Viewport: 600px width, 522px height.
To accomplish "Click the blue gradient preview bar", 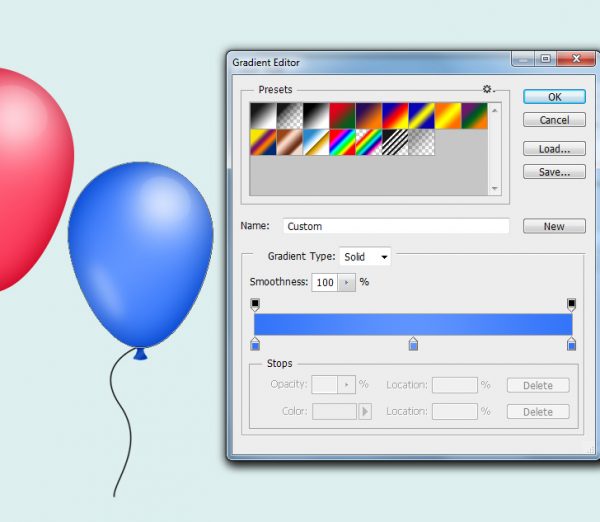I will [x=413, y=325].
